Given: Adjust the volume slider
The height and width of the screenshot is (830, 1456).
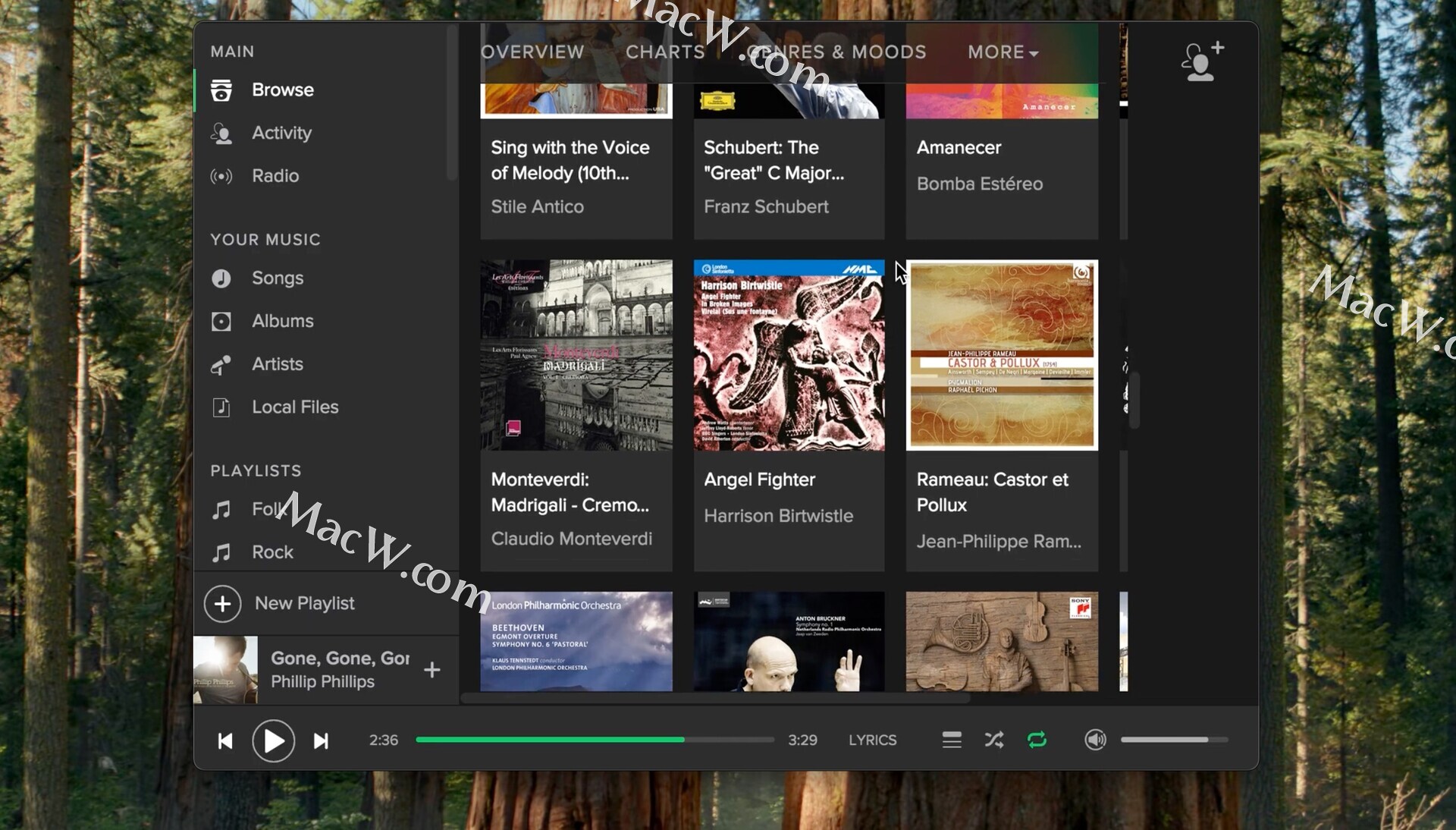Looking at the screenshot, I should (1175, 740).
